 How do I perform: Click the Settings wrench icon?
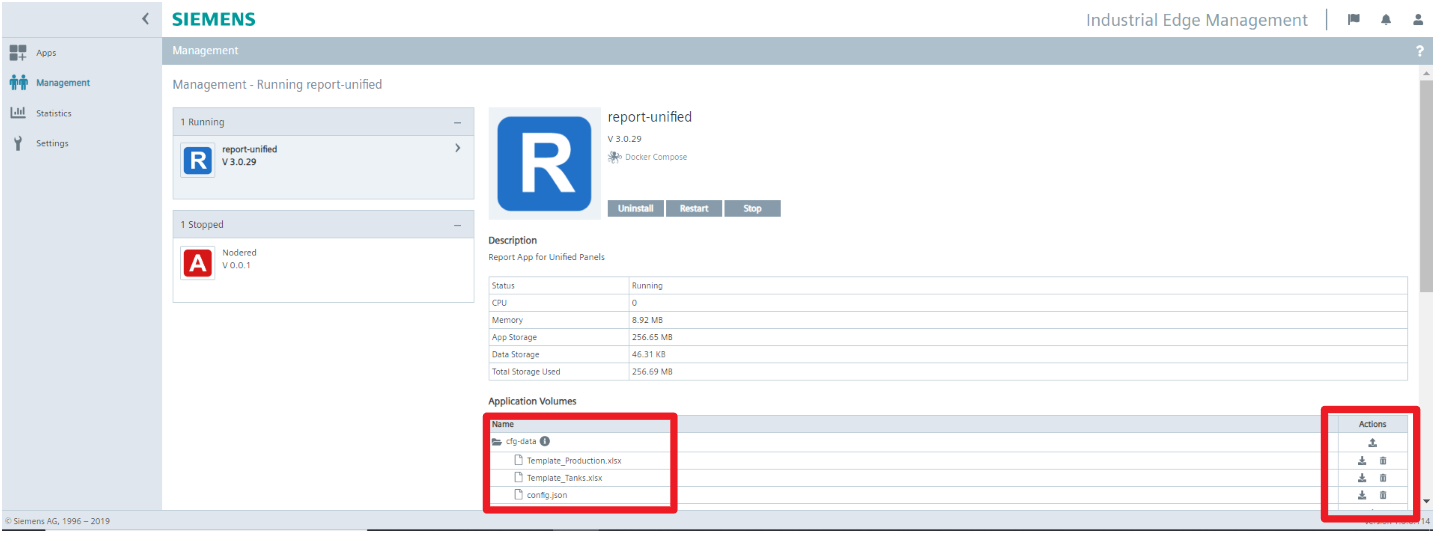18,143
